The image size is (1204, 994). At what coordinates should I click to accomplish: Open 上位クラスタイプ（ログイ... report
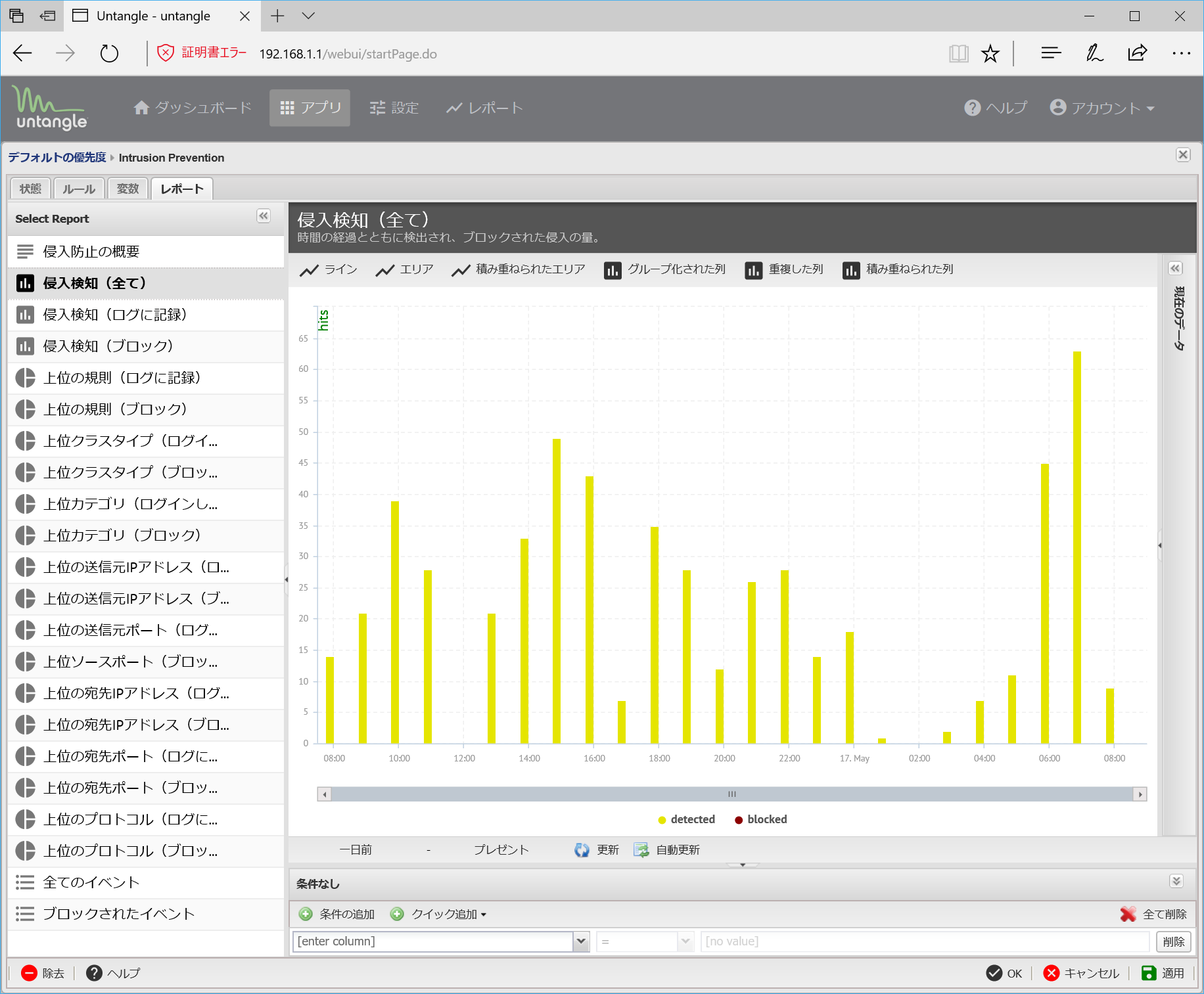pyautogui.click(x=146, y=441)
